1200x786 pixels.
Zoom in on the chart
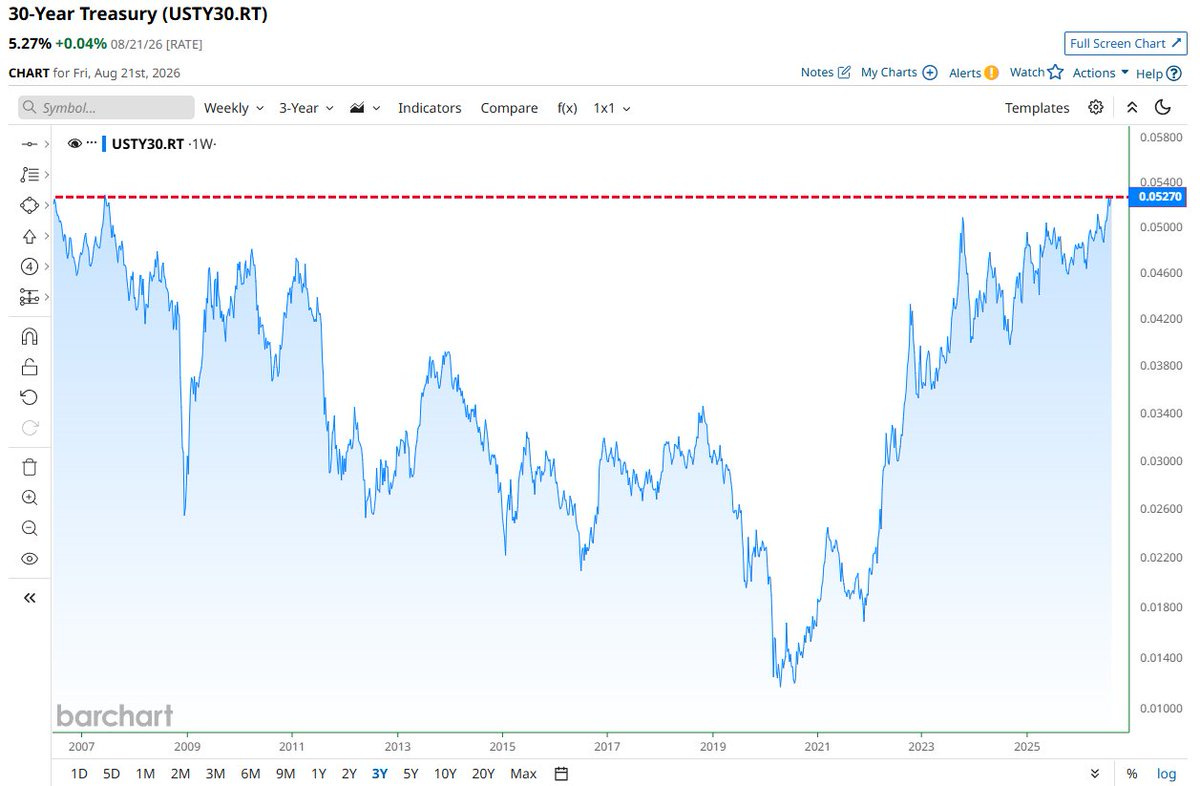29,497
